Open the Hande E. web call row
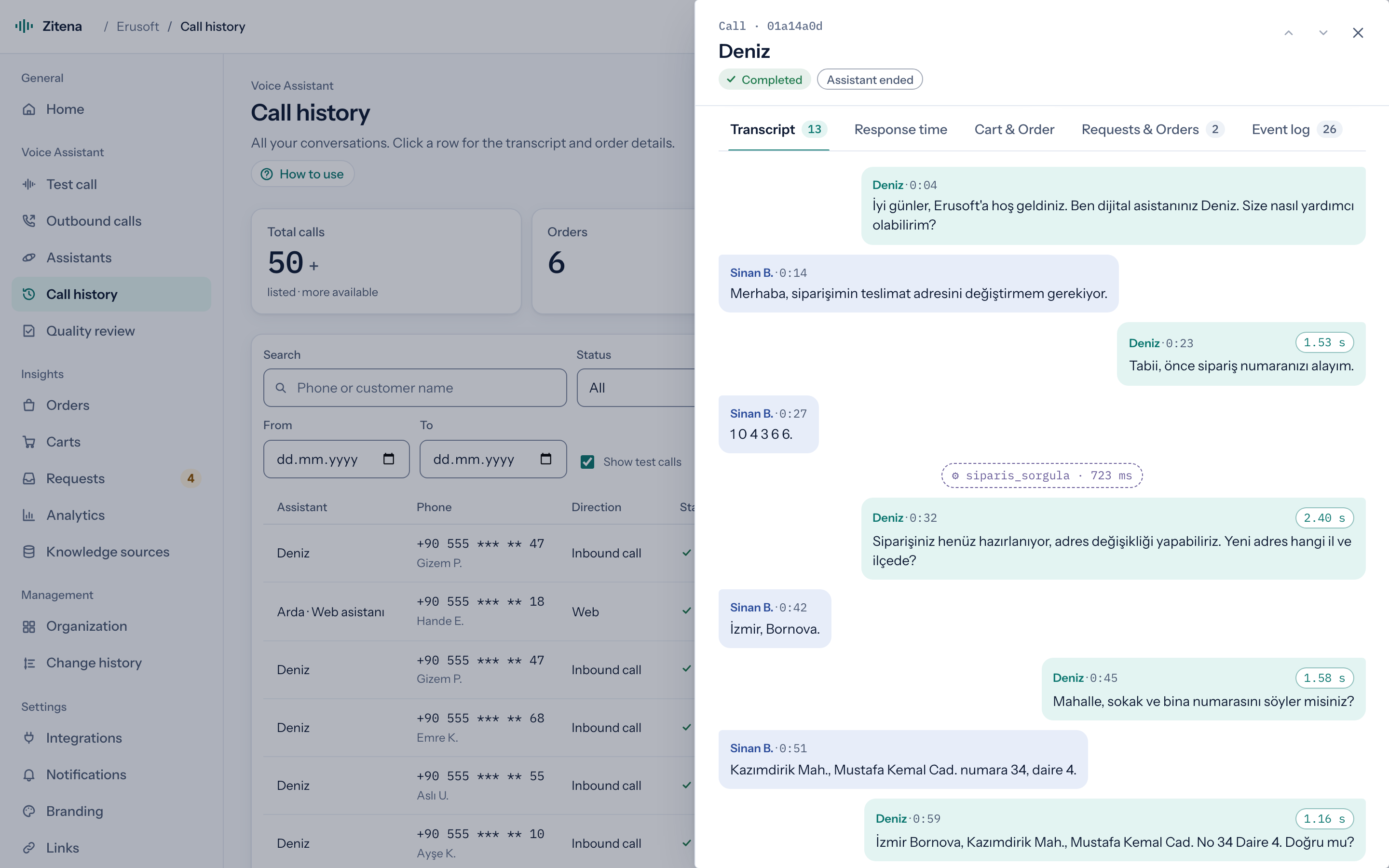This screenshot has height=868, width=1389. tap(479, 611)
